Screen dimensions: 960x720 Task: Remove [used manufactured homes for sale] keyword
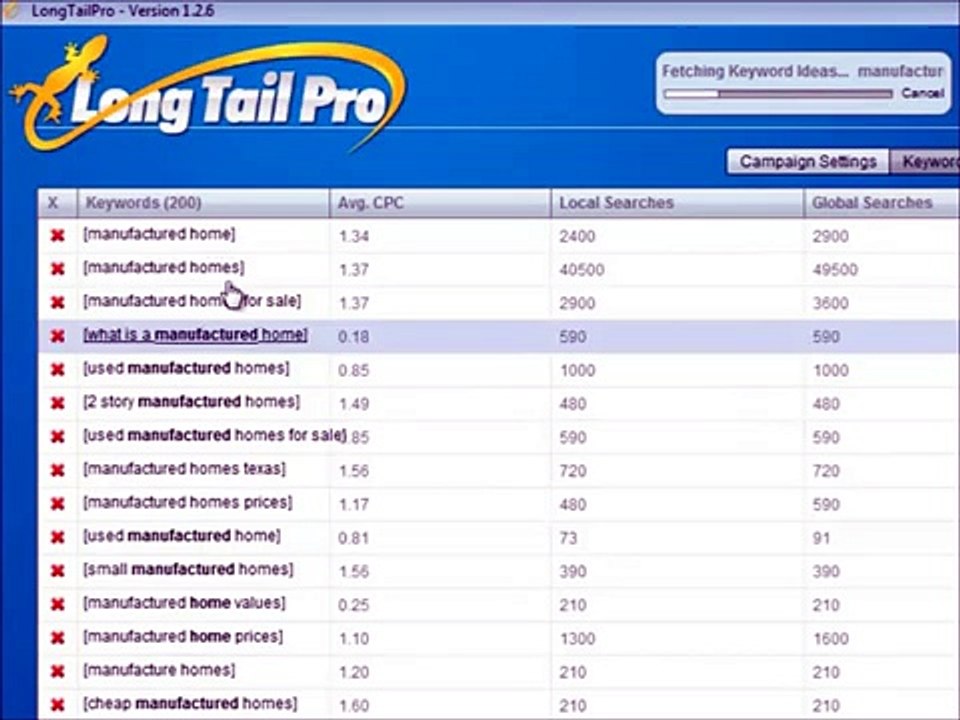[x=58, y=437]
